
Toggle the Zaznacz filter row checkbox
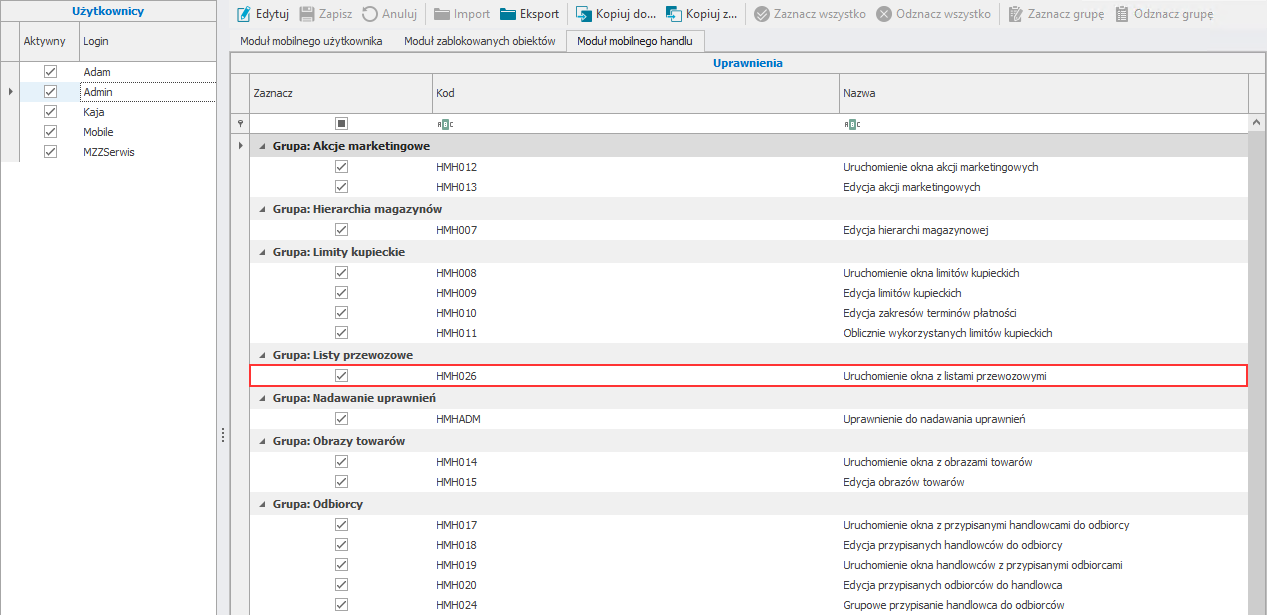(341, 124)
